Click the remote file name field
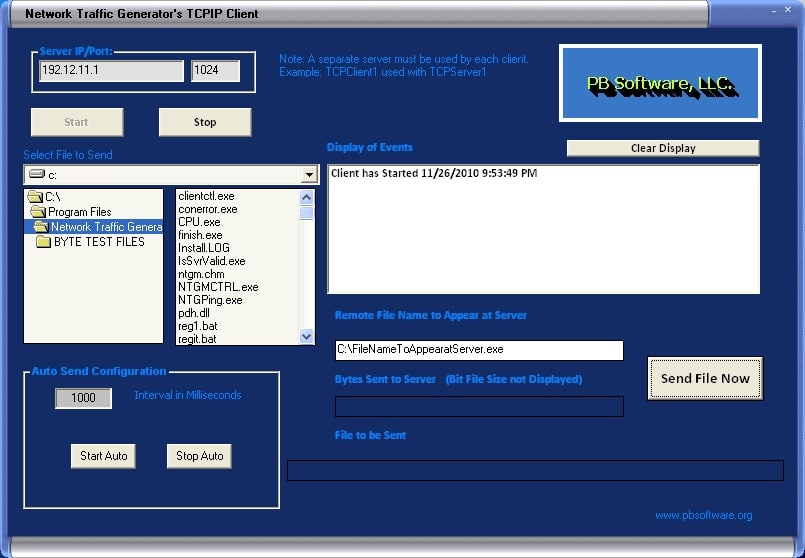 click(479, 350)
